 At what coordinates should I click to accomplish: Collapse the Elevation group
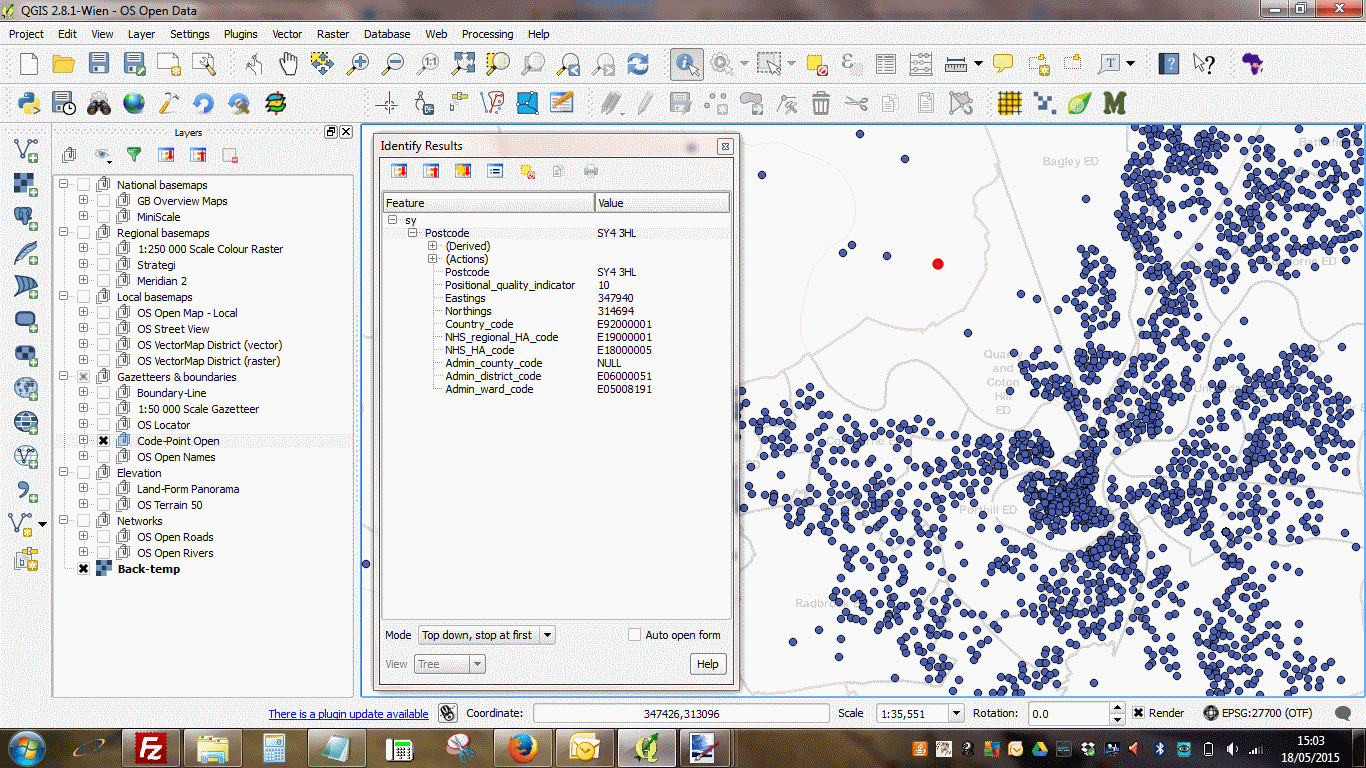[x=64, y=473]
